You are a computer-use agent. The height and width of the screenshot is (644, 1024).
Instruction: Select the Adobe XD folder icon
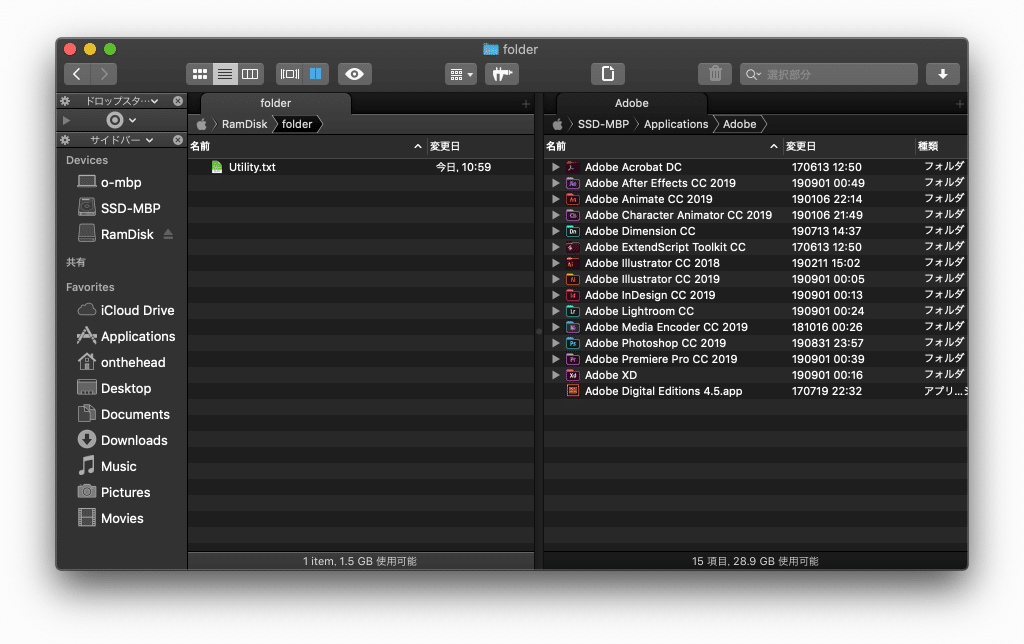coord(573,375)
